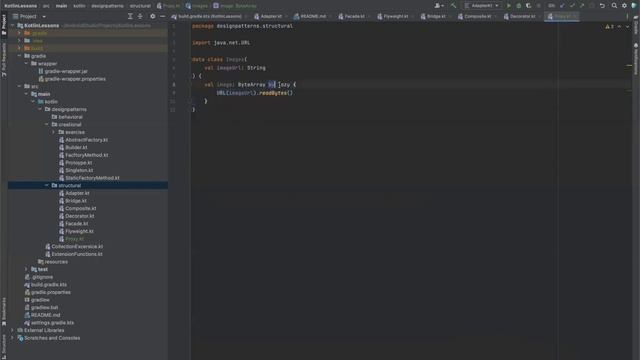The height and width of the screenshot is (360, 640).
Task: Place cursor on line 9 readBytes() call
Action: (x=276, y=93)
